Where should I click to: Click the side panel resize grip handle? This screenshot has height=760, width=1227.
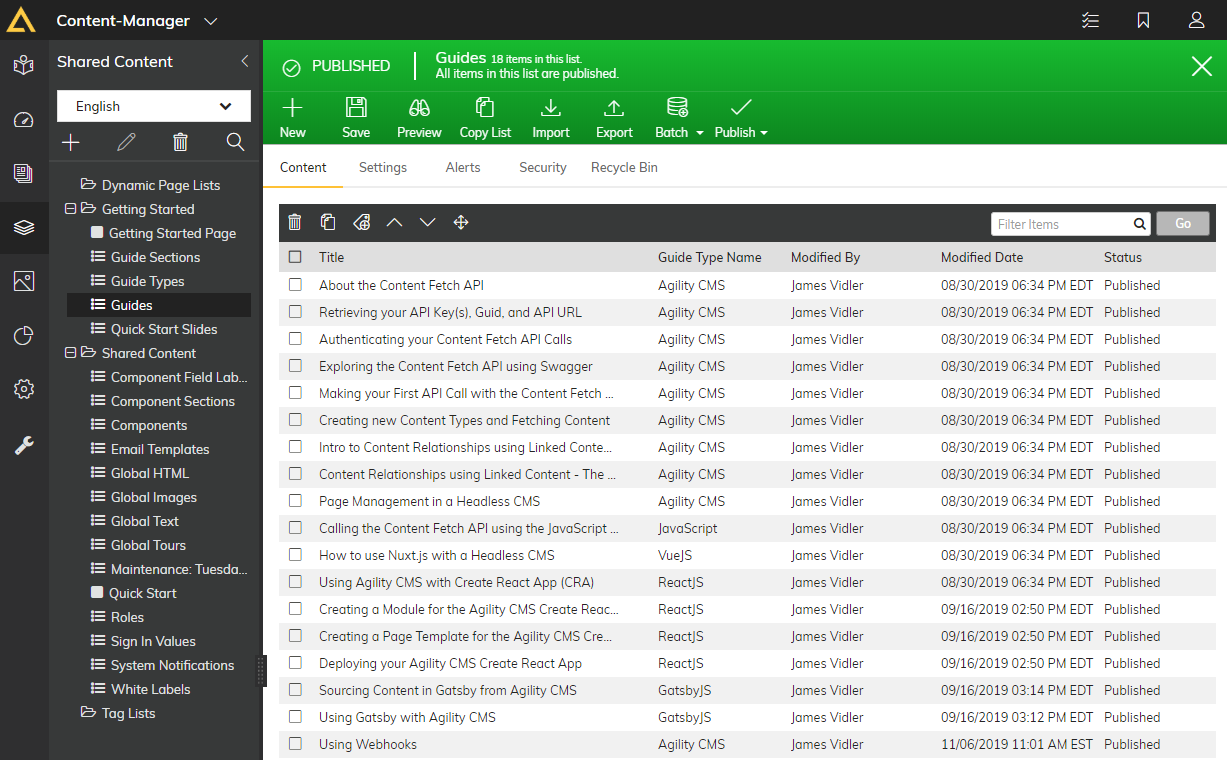point(262,670)
